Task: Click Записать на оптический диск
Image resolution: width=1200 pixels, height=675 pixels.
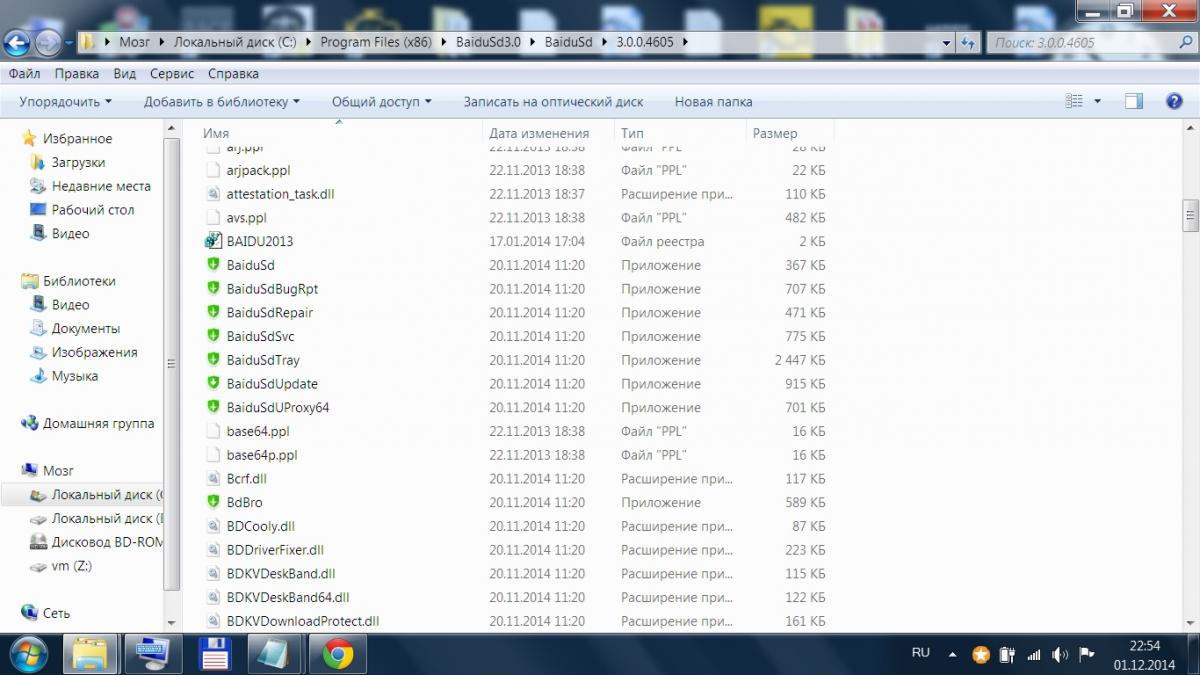Action: click(553, 102)
